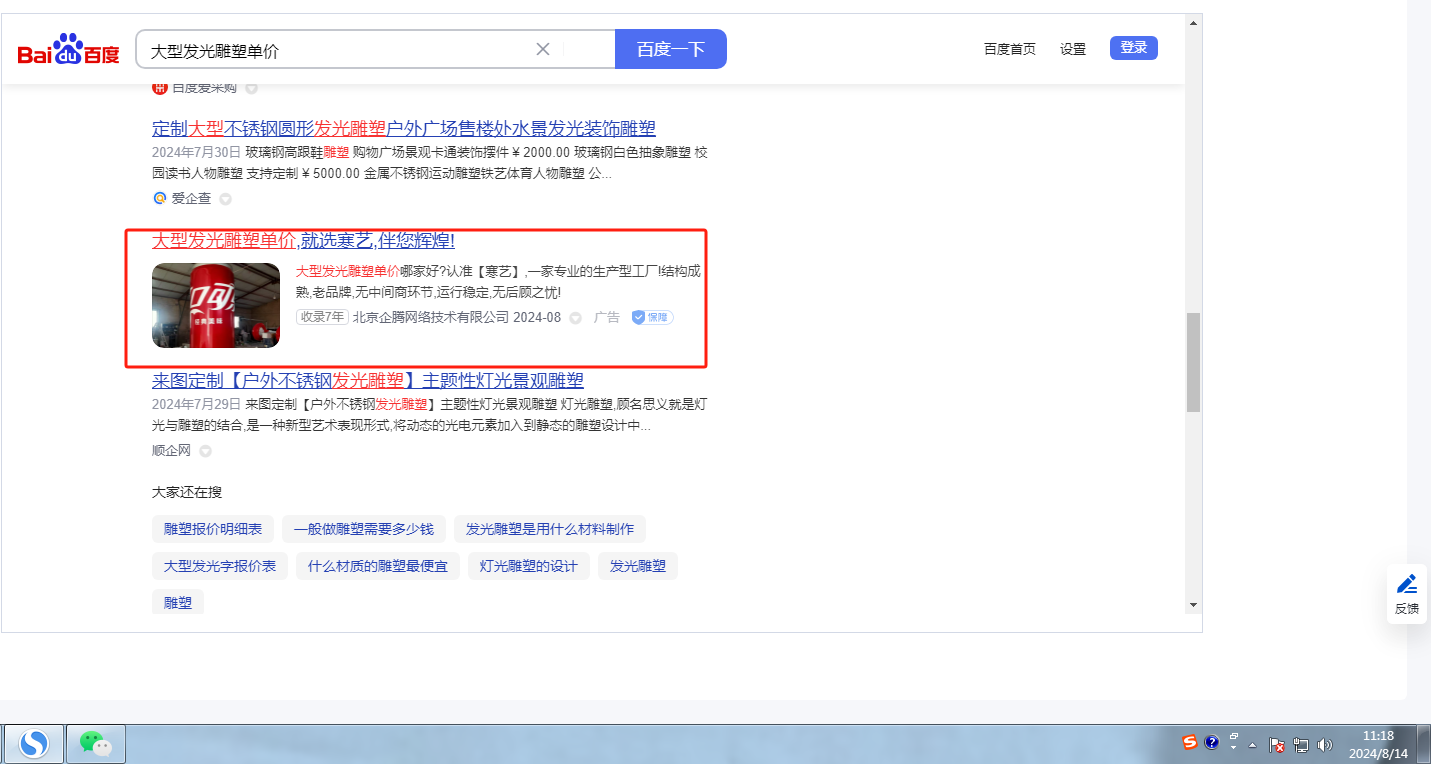Click the 保障 shield badge
Image resolution: width=1431 pixels, height=764 pixels.
[x=652, y=317]
